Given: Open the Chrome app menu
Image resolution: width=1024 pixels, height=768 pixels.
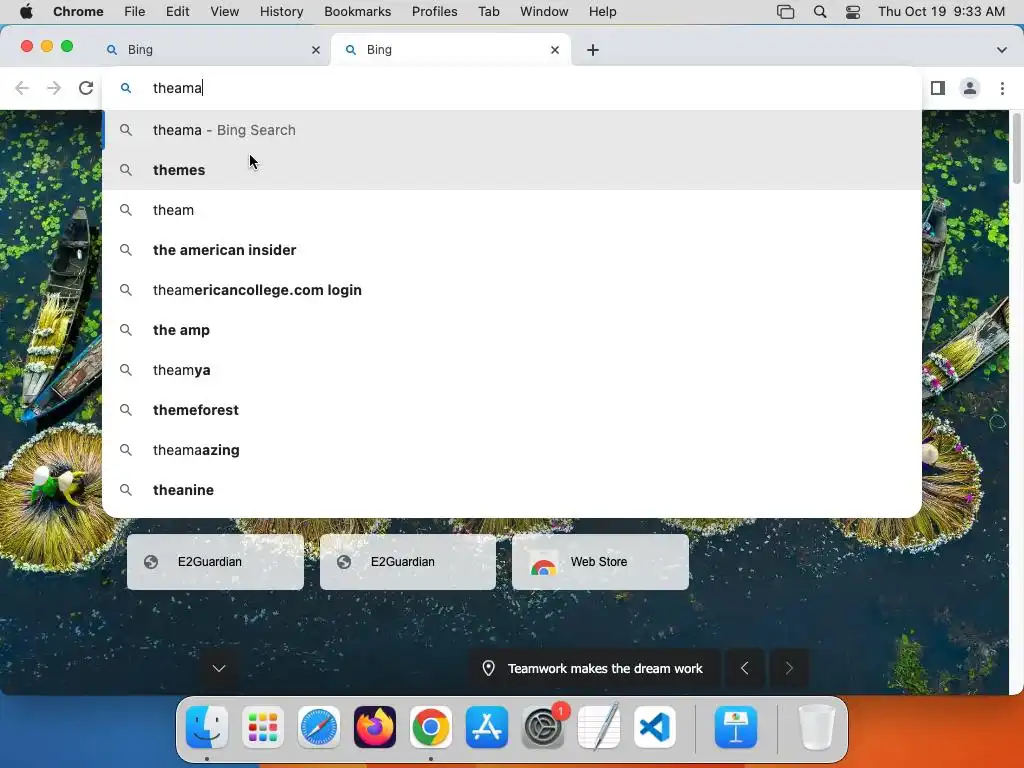Looking at the screenshot, I should (78, 12).
